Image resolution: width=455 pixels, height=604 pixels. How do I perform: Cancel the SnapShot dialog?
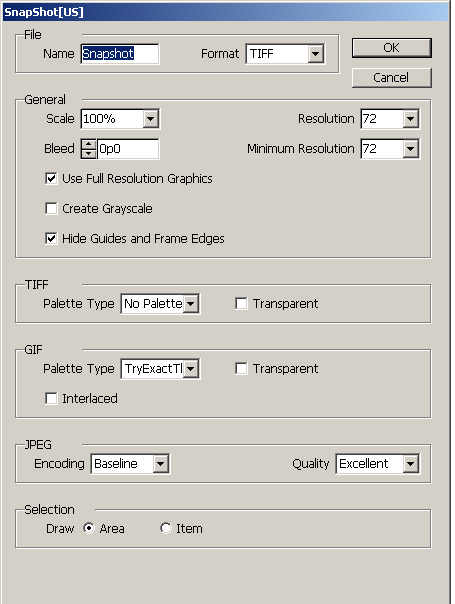click(x=391, y=78)
